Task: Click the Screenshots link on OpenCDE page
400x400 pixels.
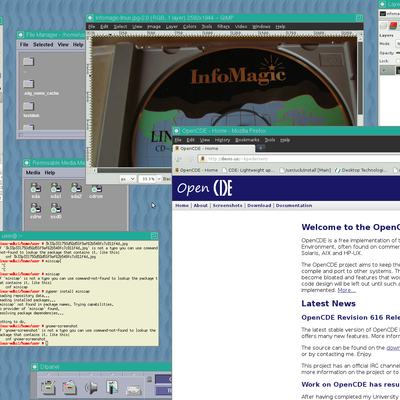Action: click(x=228, y=206)
